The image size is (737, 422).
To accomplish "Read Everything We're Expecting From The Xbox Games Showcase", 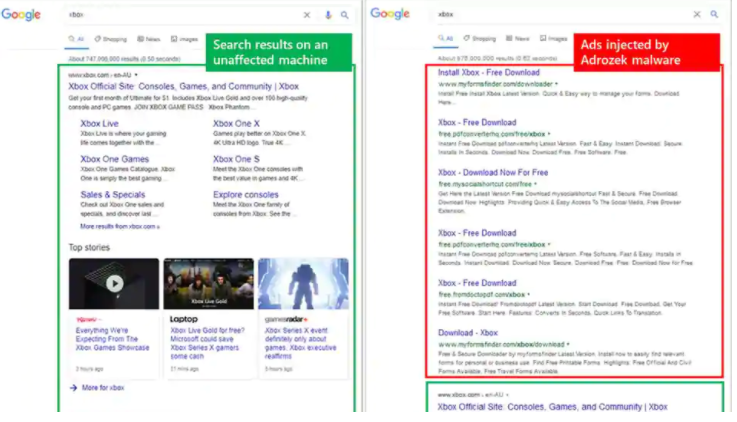I will [x=112, y=339].
